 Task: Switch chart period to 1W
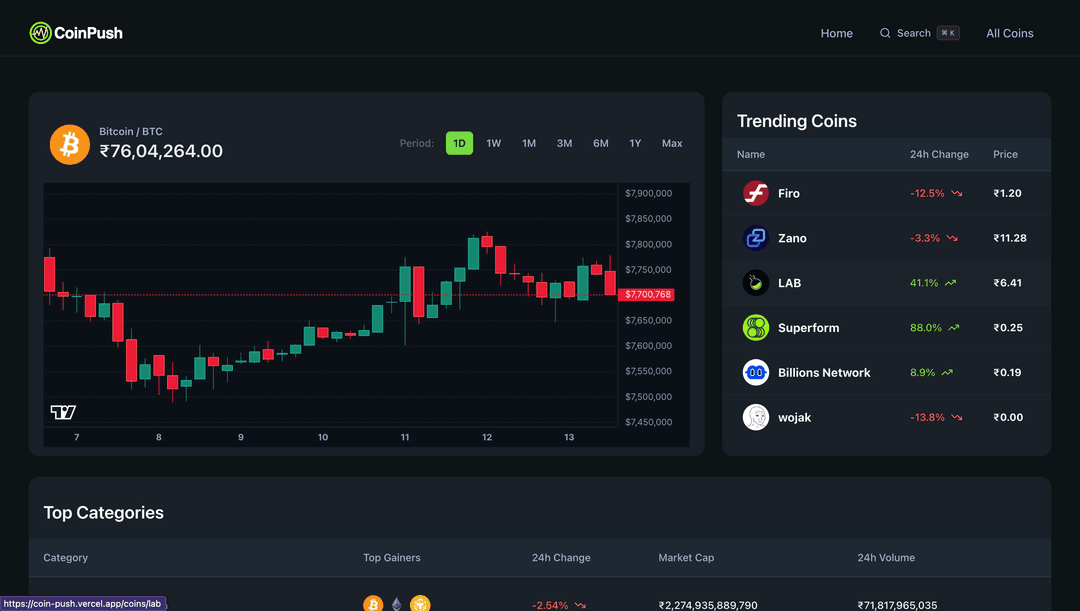click(494, 143)
